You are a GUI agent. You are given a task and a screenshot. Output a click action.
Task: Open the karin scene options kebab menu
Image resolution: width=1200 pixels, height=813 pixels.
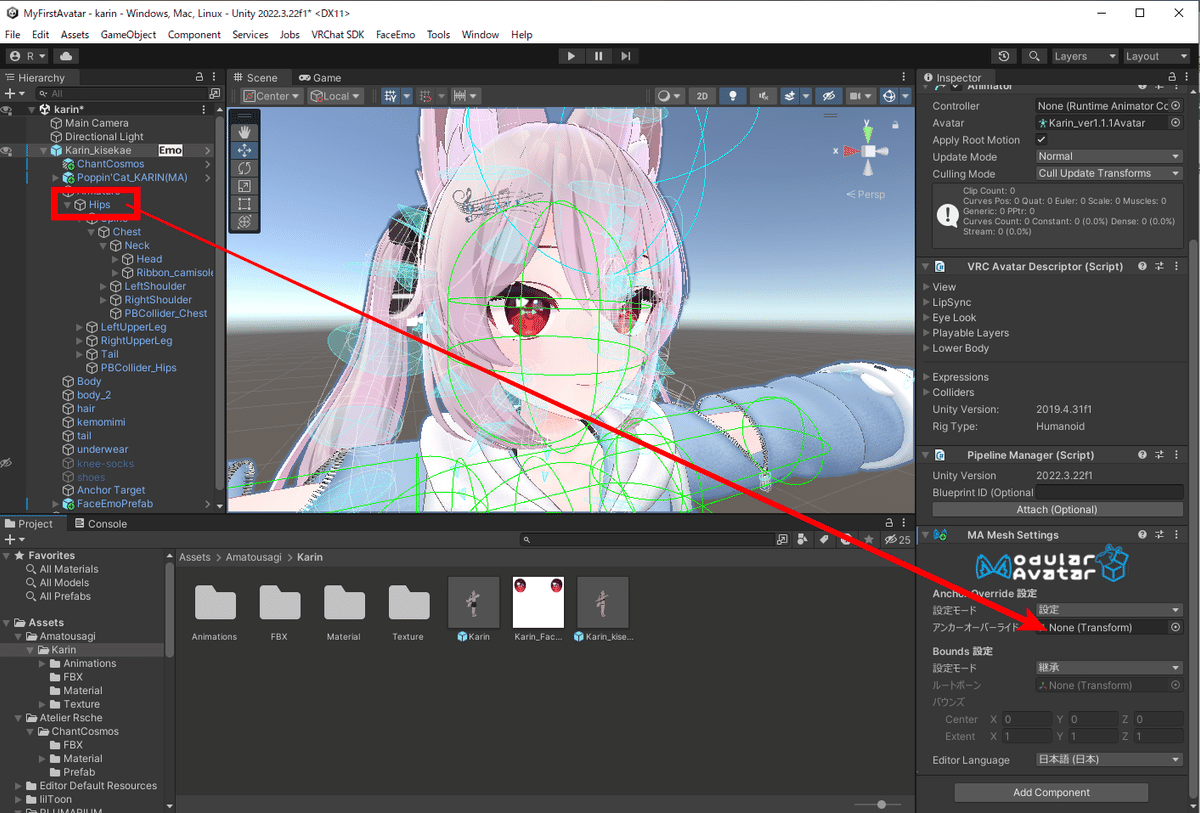click(x=204, y=109)
